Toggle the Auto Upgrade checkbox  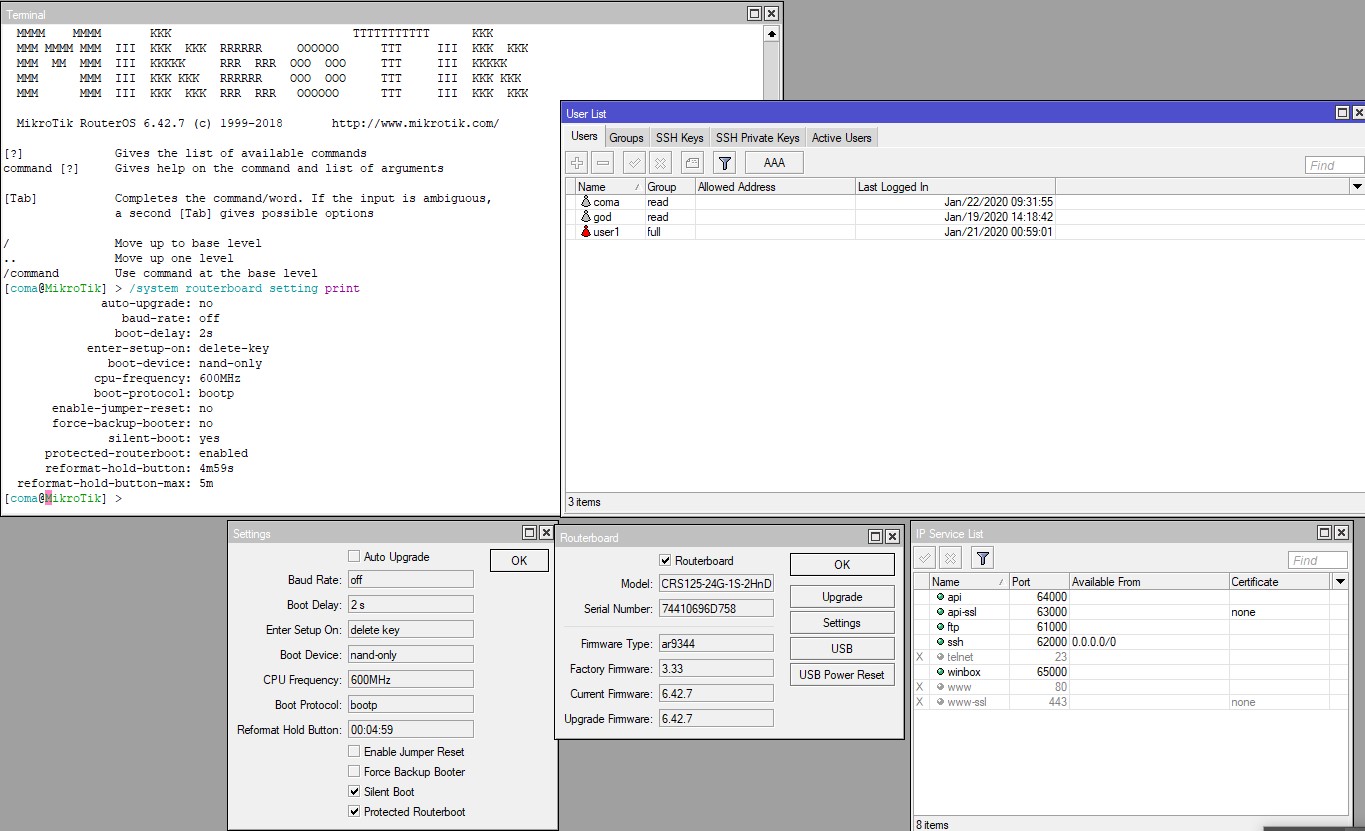[x=354, y=556]
